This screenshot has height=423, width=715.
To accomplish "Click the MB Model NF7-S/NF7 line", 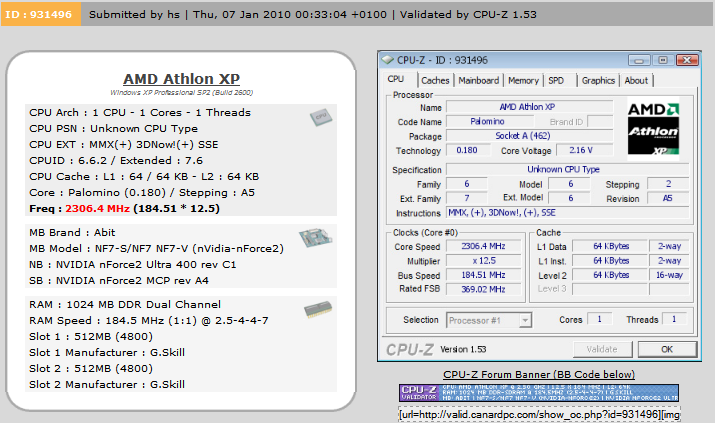I will coord(156,248).
